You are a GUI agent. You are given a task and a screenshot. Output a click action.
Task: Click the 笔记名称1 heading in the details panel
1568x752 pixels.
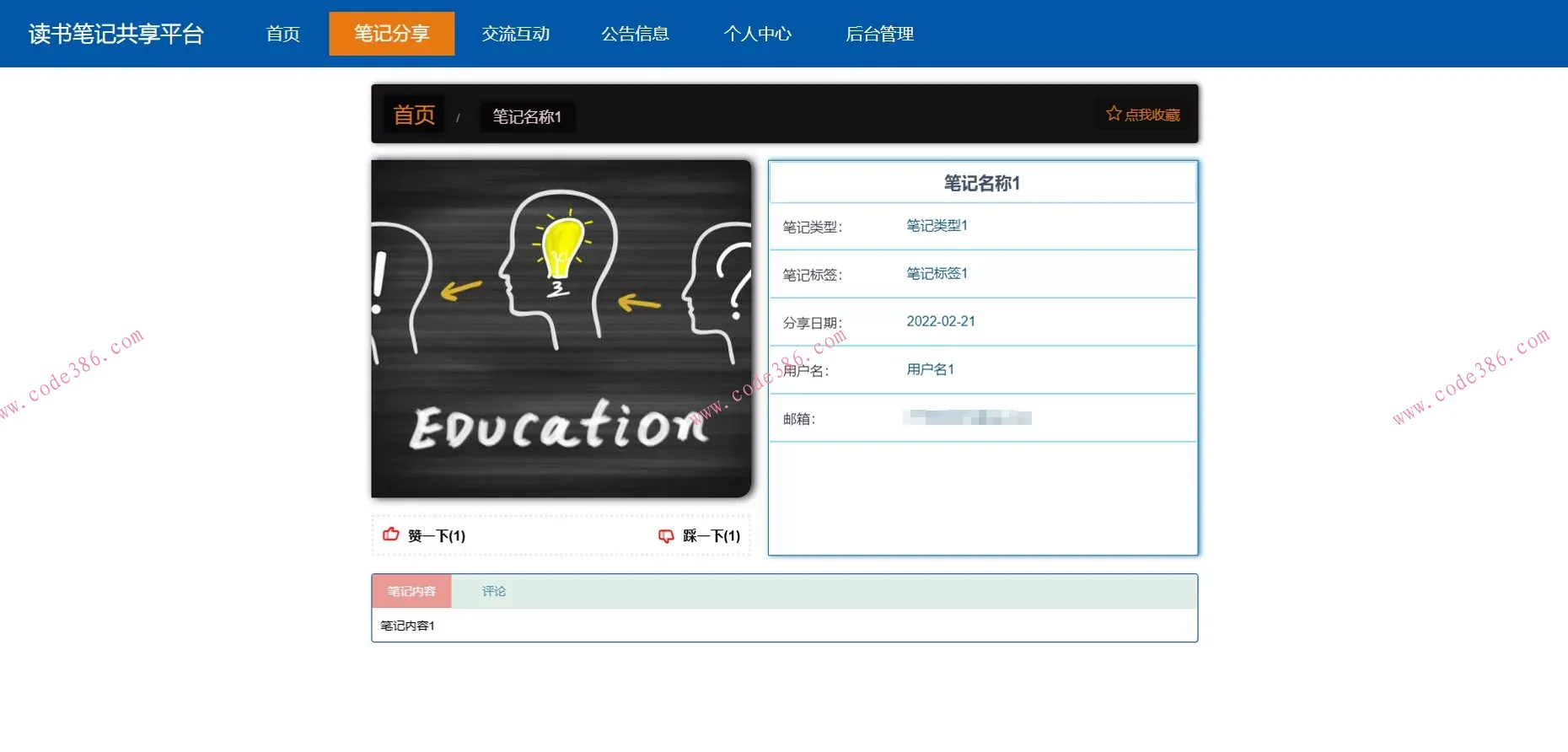(x=982, y=183)
